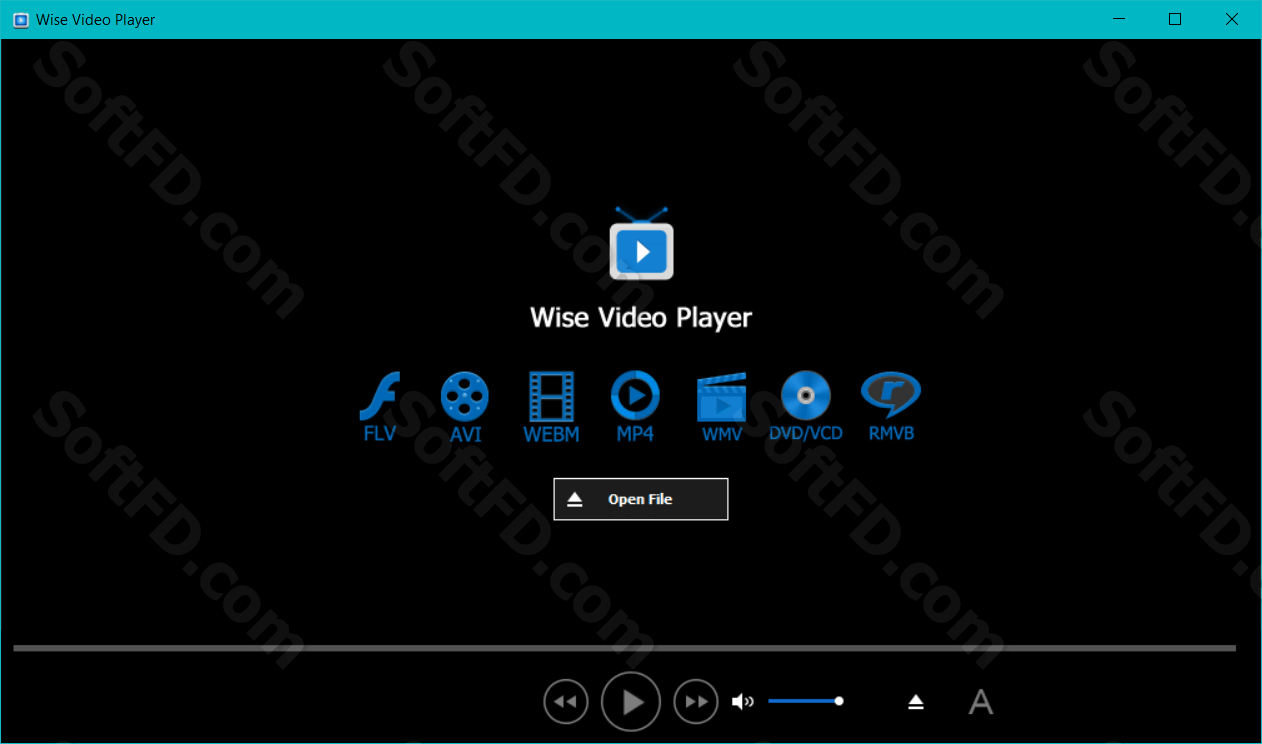Click the video progress seek bar
The height and width of the screenshot is (744, 1262).
point(625,648)
